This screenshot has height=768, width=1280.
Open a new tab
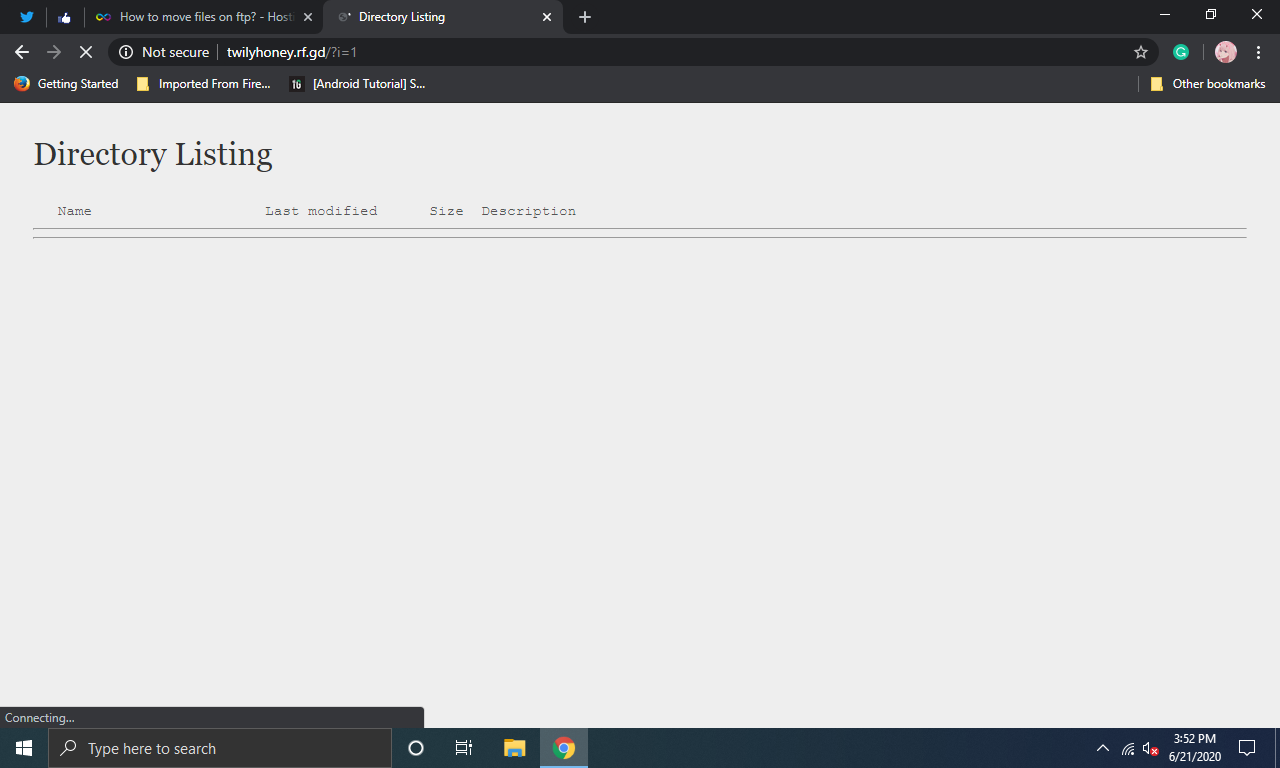[x=585, y=17]
